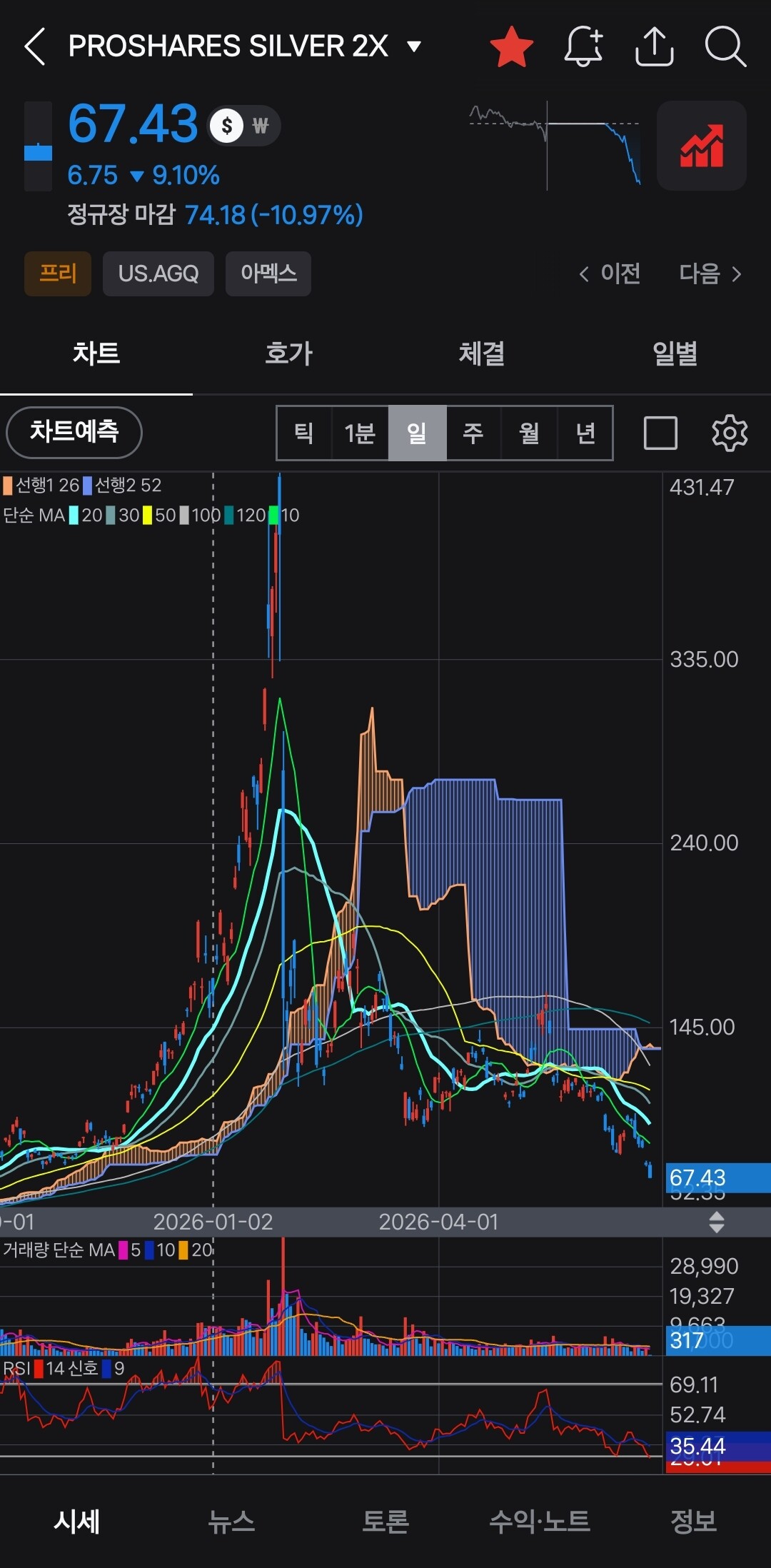This screenshot has height=1568, width=771.
Task: Select 년 yearly chart interval
Action: point(585,433)
